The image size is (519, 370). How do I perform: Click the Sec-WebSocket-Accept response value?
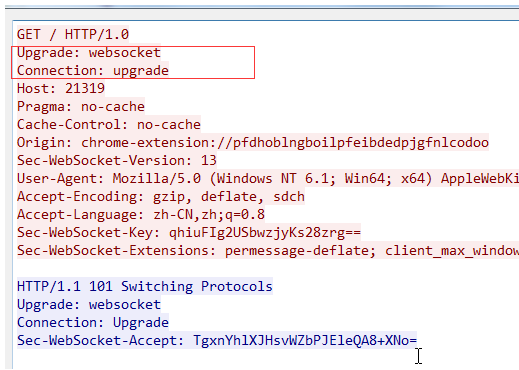305,340
